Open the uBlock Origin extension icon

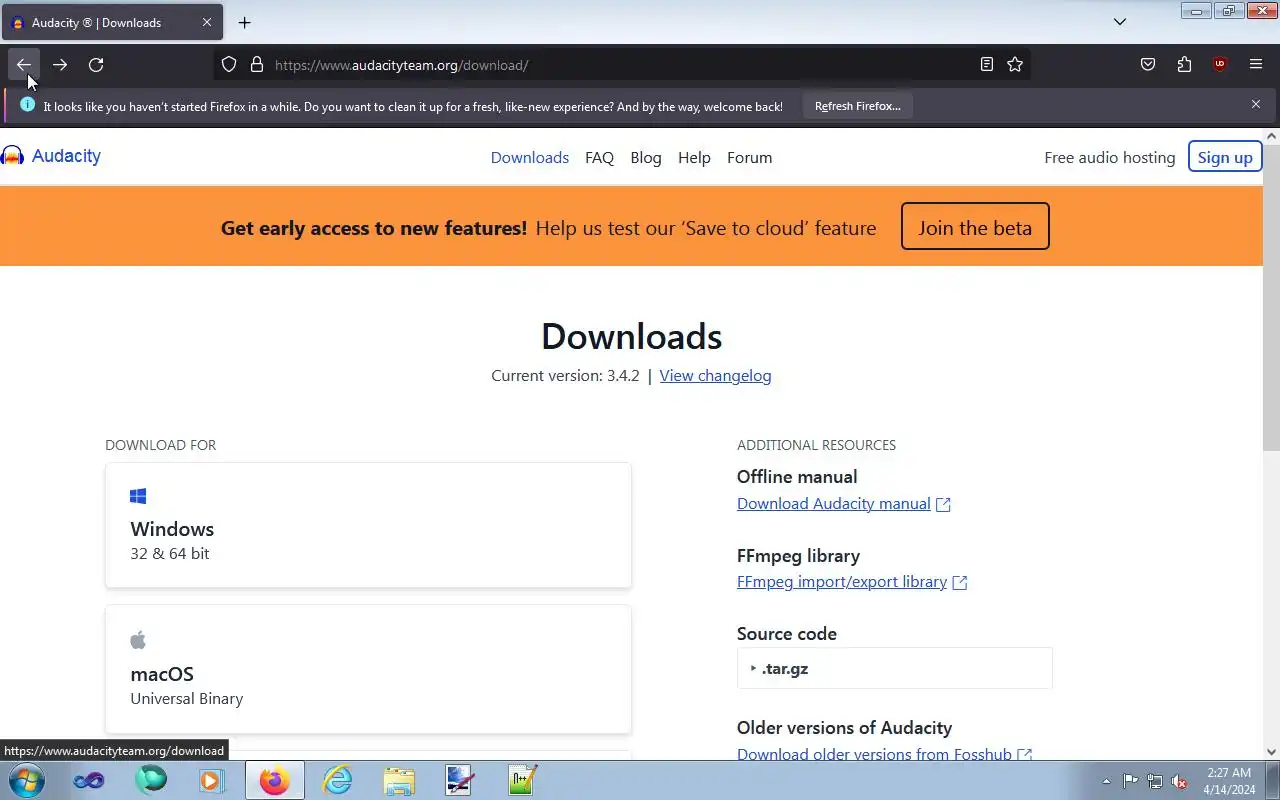(1220, 65)
